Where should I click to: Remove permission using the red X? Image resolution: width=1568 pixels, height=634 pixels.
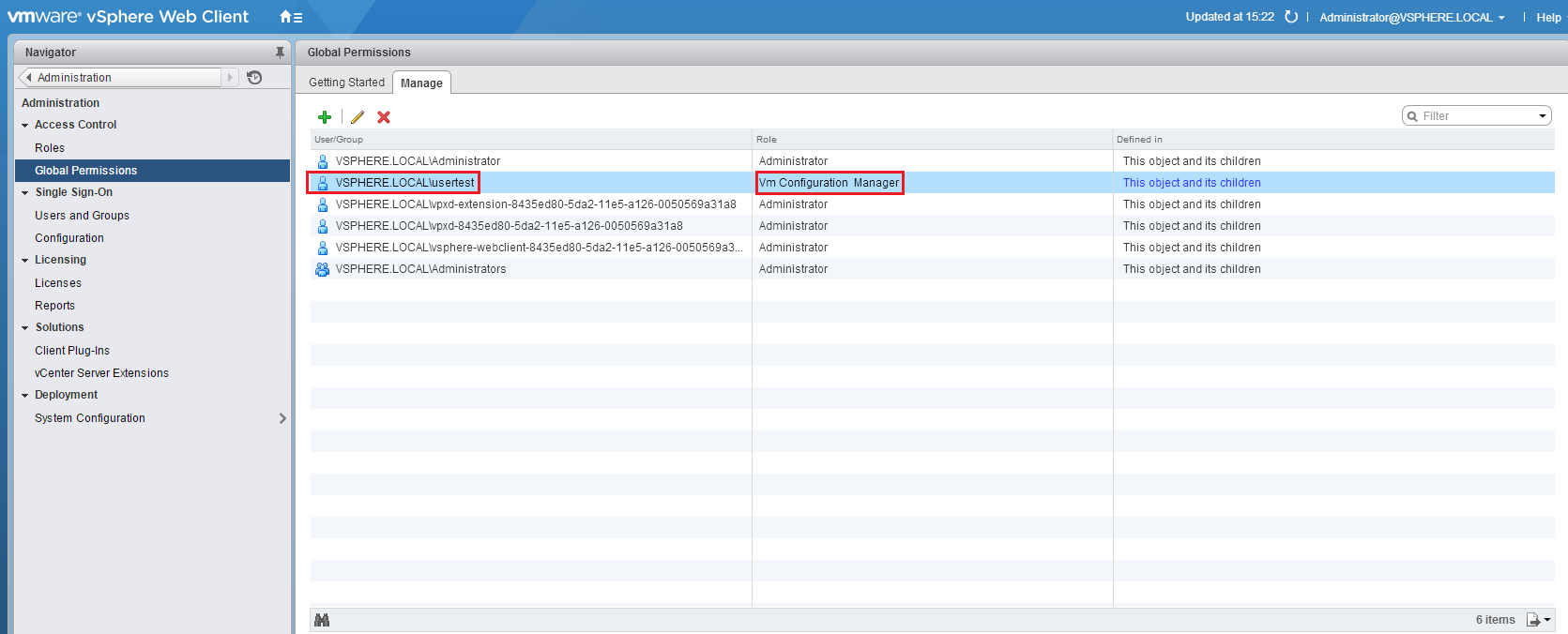click(x=384, y=117)
